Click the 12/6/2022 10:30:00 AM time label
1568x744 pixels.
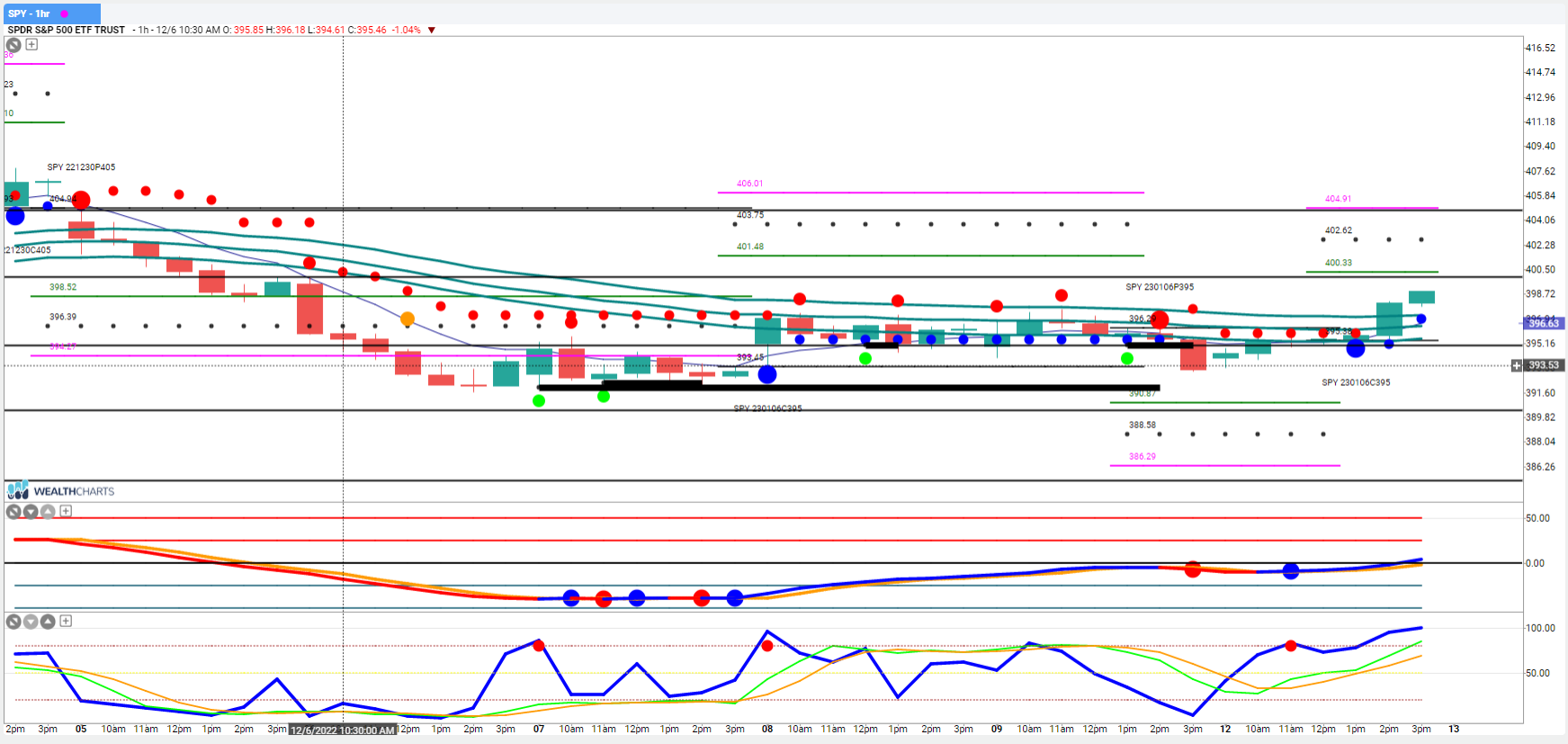coord(343,730)
